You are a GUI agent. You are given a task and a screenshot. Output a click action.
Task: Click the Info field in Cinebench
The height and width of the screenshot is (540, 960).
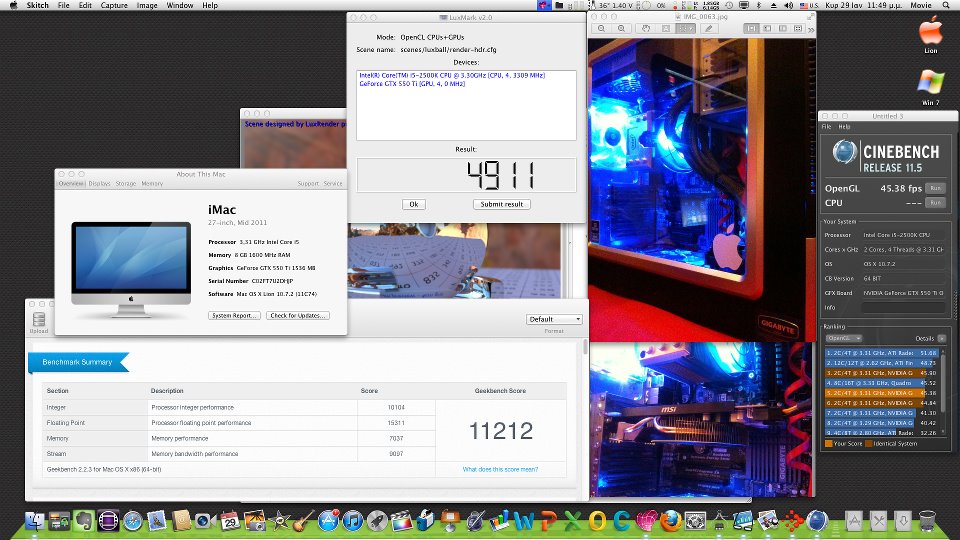pos(904,307)
